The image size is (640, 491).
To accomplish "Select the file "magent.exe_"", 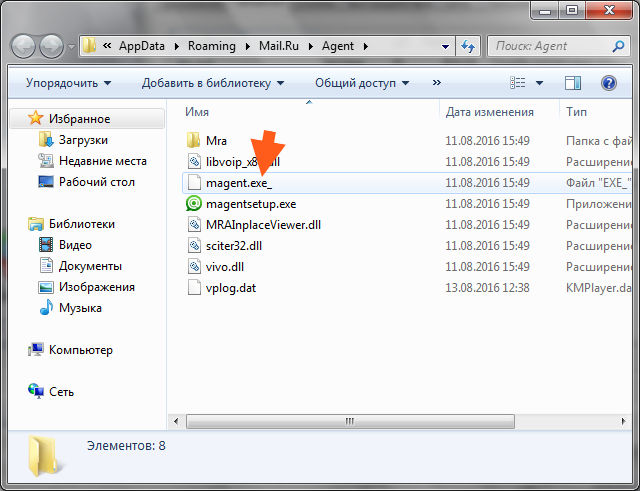I will 239,183.
